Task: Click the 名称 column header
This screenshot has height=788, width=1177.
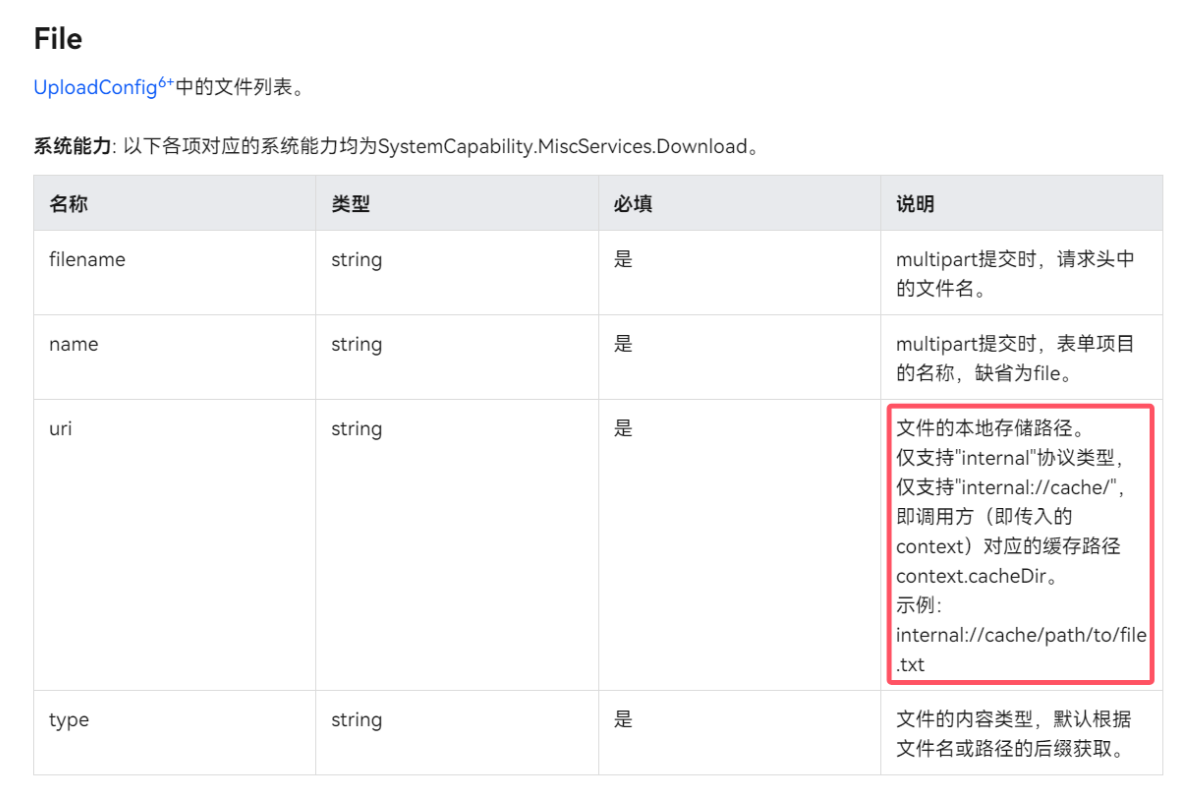Action: (x=69, y=204)
